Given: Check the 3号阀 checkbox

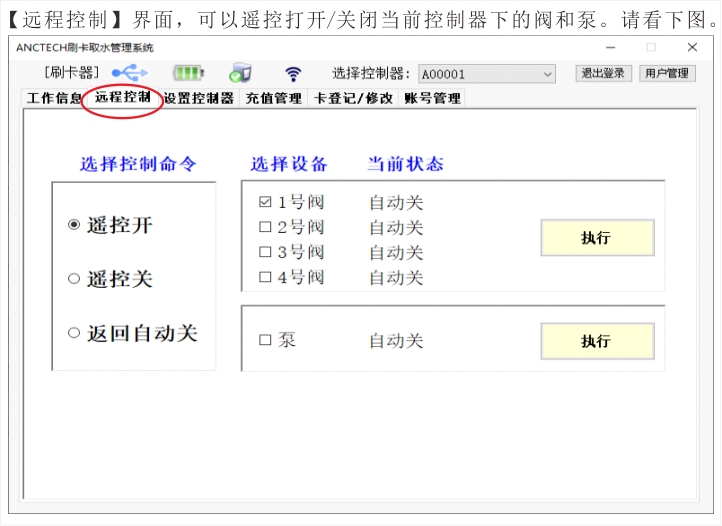Looking at the screenshot, I should [x=265, y=251].
